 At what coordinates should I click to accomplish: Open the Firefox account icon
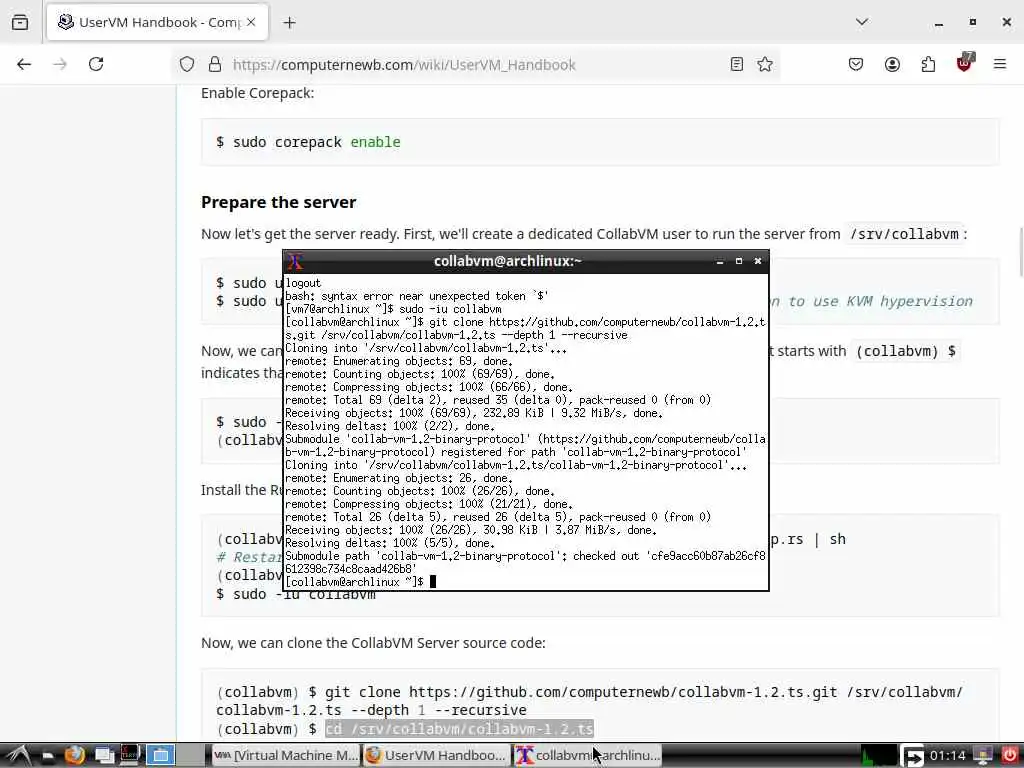[892, 64]
